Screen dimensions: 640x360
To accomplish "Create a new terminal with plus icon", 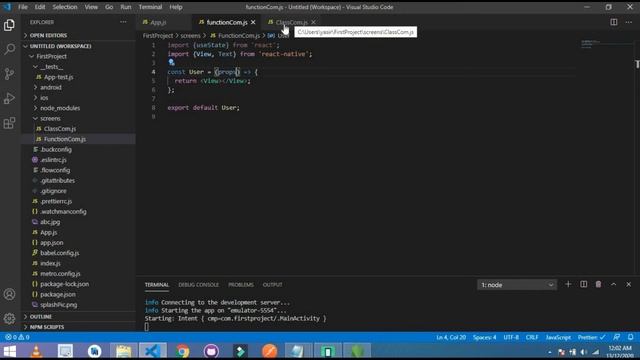I will (x=568, y=284).
